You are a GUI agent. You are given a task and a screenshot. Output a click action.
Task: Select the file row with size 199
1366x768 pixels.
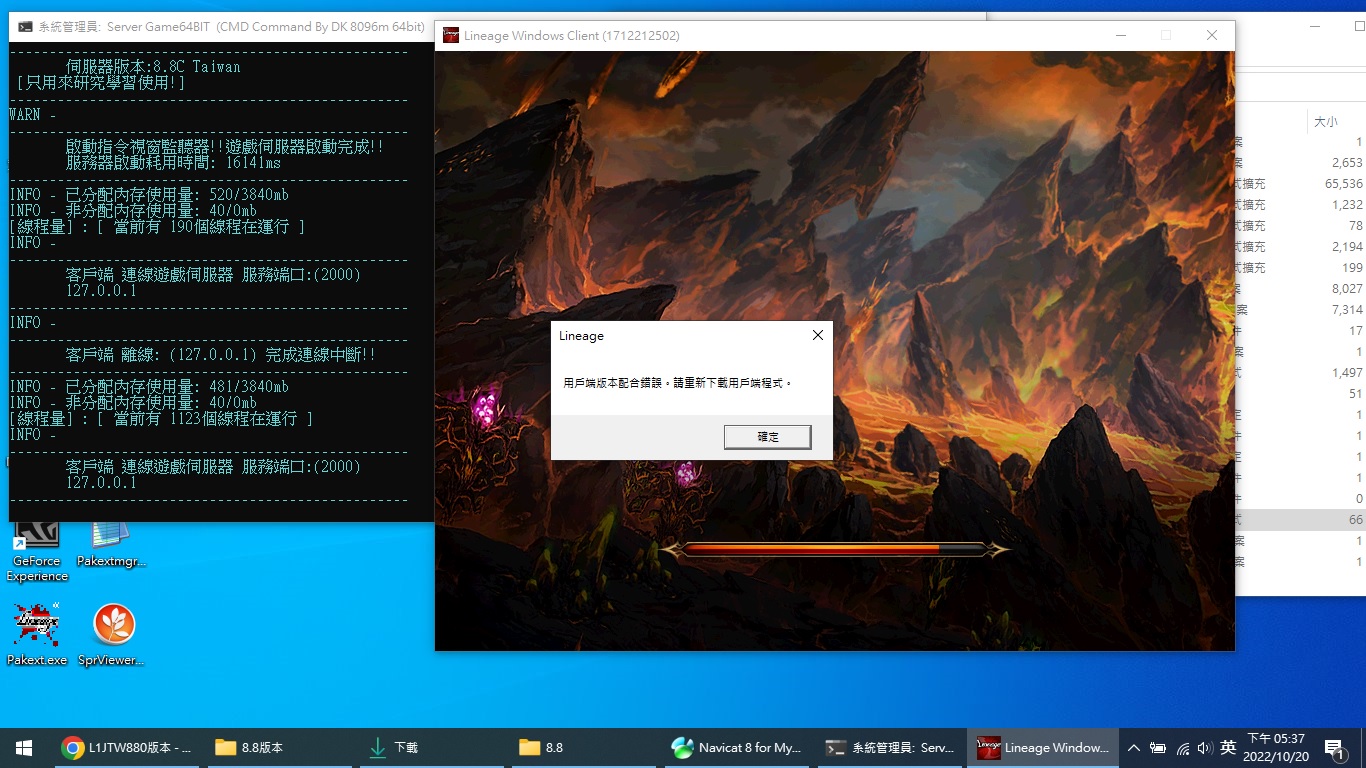pos(1300,268)
